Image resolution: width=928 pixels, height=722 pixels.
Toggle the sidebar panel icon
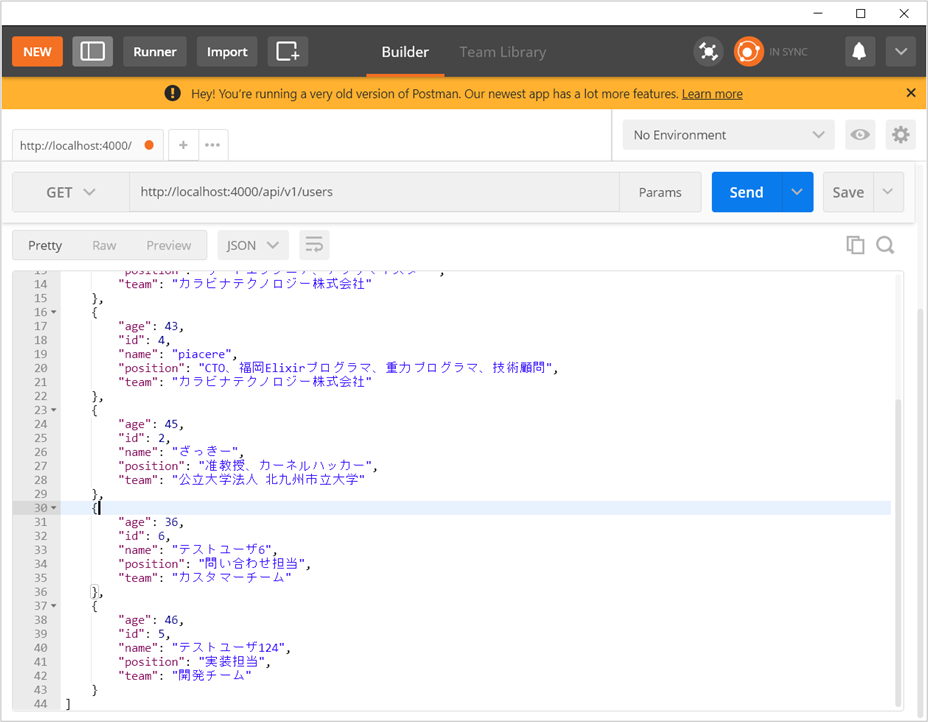click(92, 51)
